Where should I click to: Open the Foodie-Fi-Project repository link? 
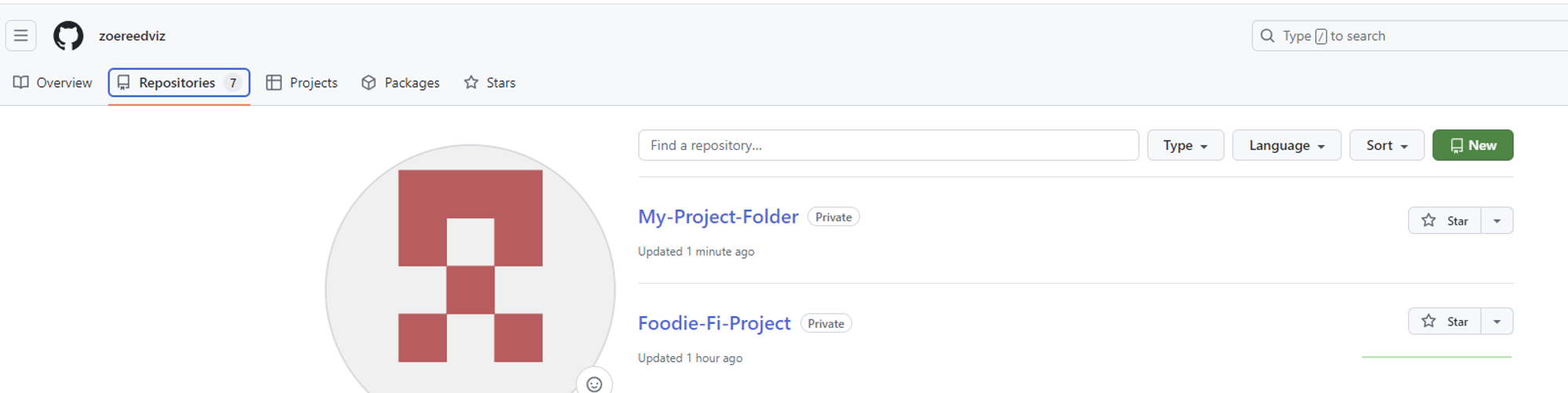(x=714, y=323)
